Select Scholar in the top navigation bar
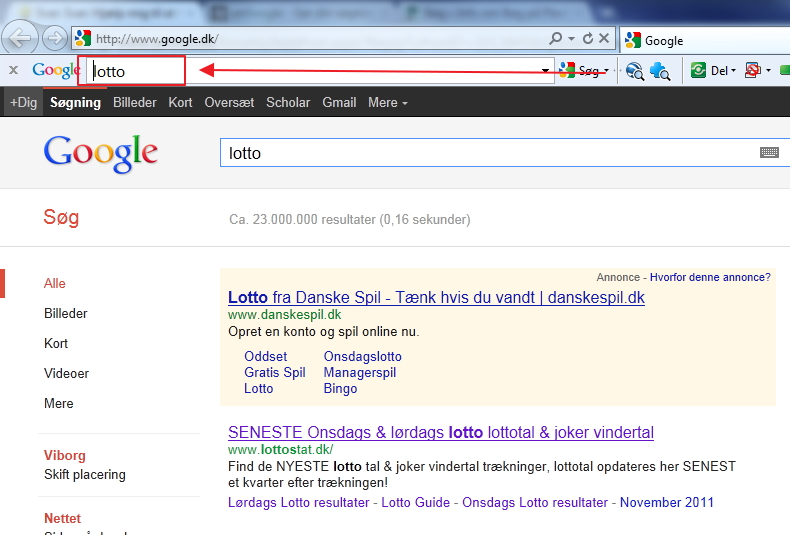The width and height of the screenshot is (790, 535). pyautogui.click(x=288, y=102)
